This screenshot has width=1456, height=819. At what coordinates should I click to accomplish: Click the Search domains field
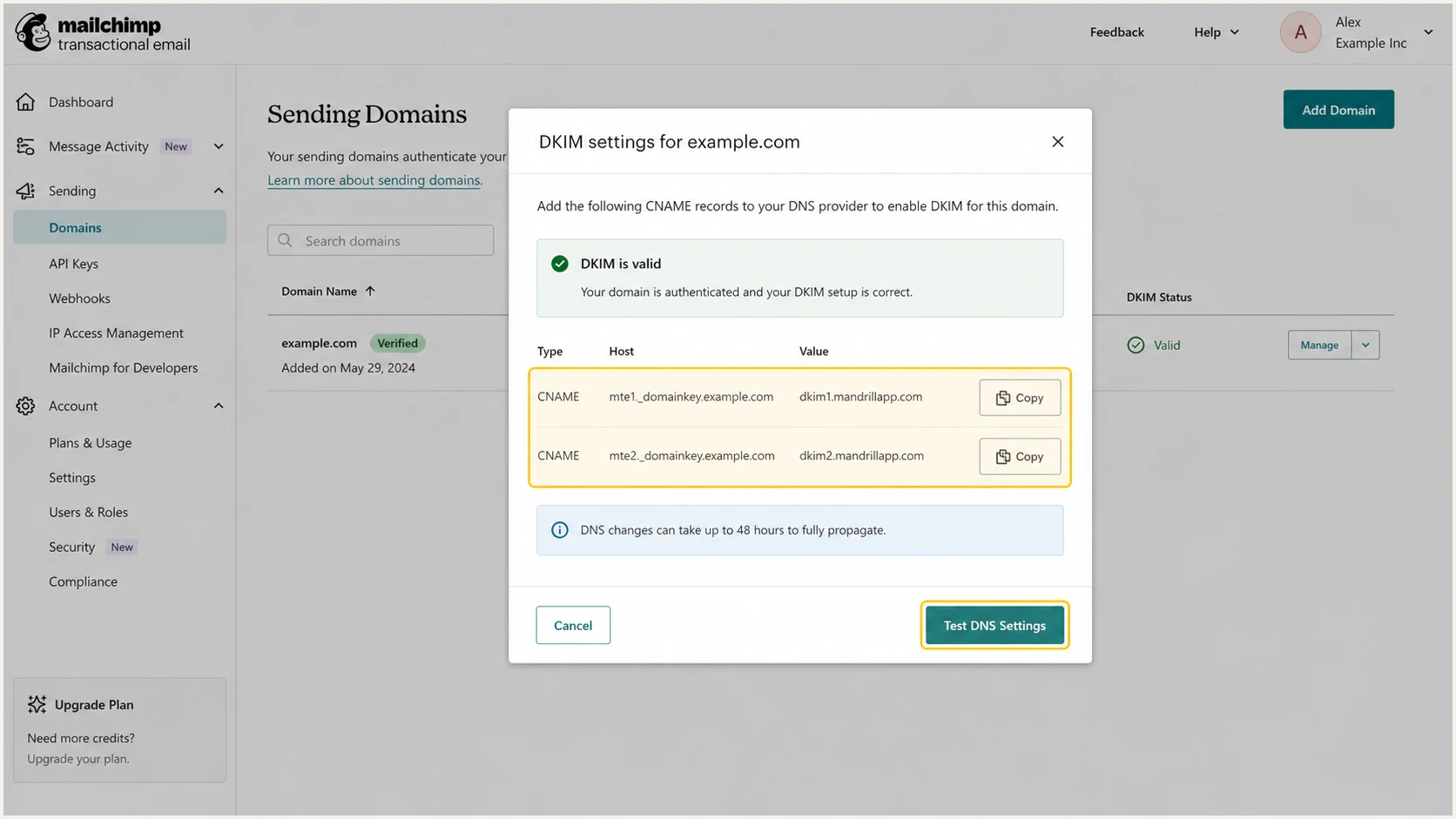pos(381,240)
